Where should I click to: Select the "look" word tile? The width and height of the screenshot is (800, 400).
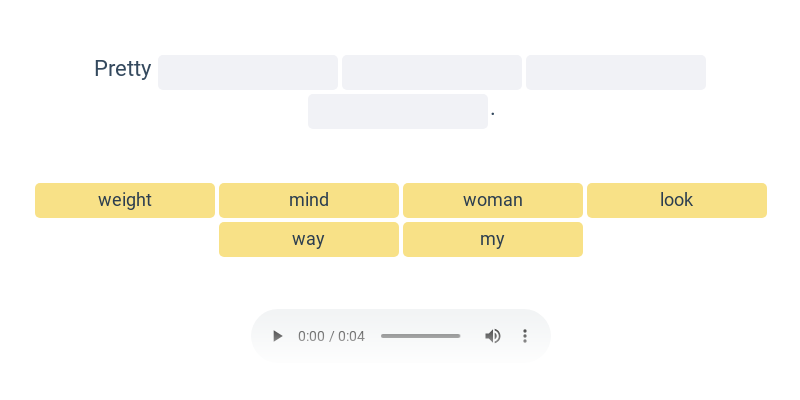677,201
